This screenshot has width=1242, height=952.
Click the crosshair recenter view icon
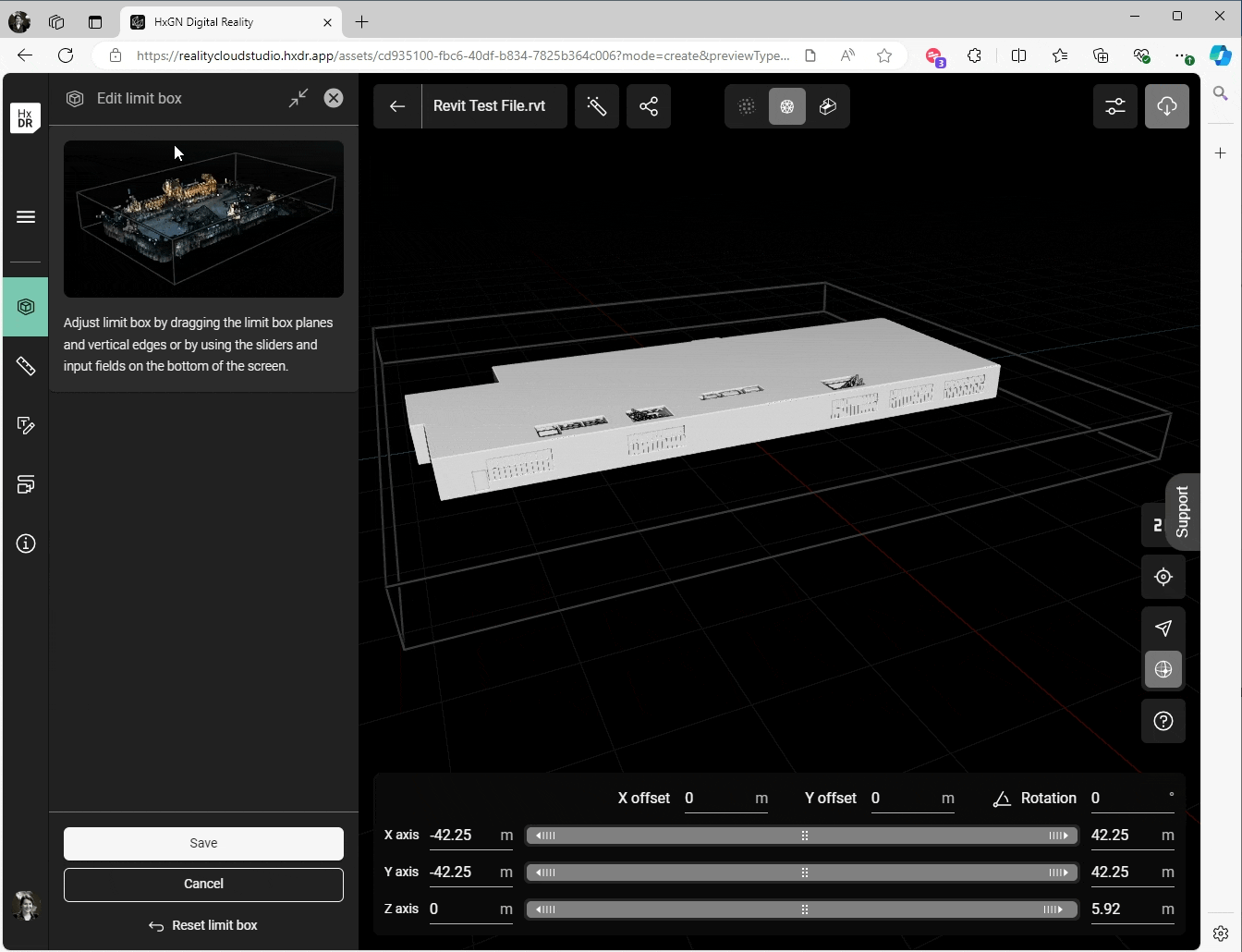(x=1163, y=577)
